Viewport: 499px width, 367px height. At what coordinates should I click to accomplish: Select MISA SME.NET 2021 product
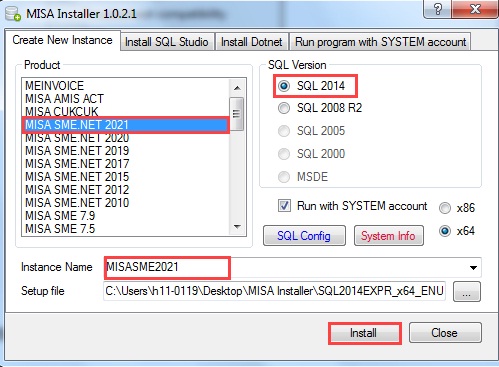126,125
